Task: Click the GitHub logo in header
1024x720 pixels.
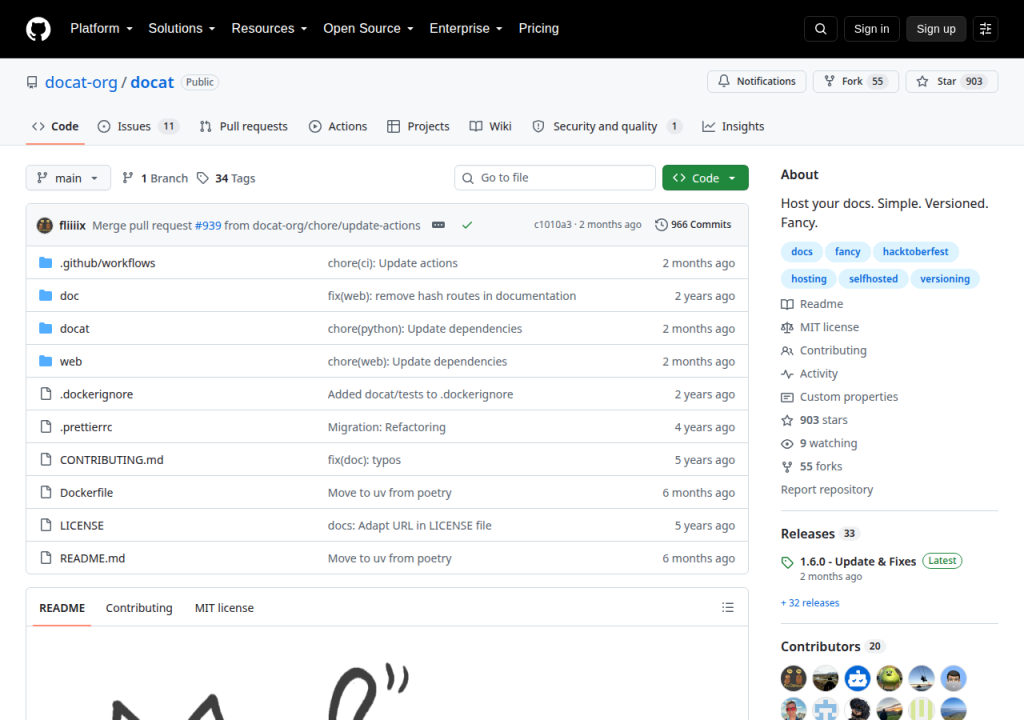Action: point(38,29)
